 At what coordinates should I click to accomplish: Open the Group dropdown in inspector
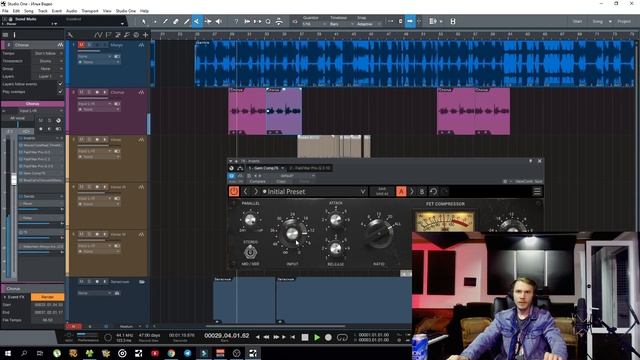click(48, 69)
